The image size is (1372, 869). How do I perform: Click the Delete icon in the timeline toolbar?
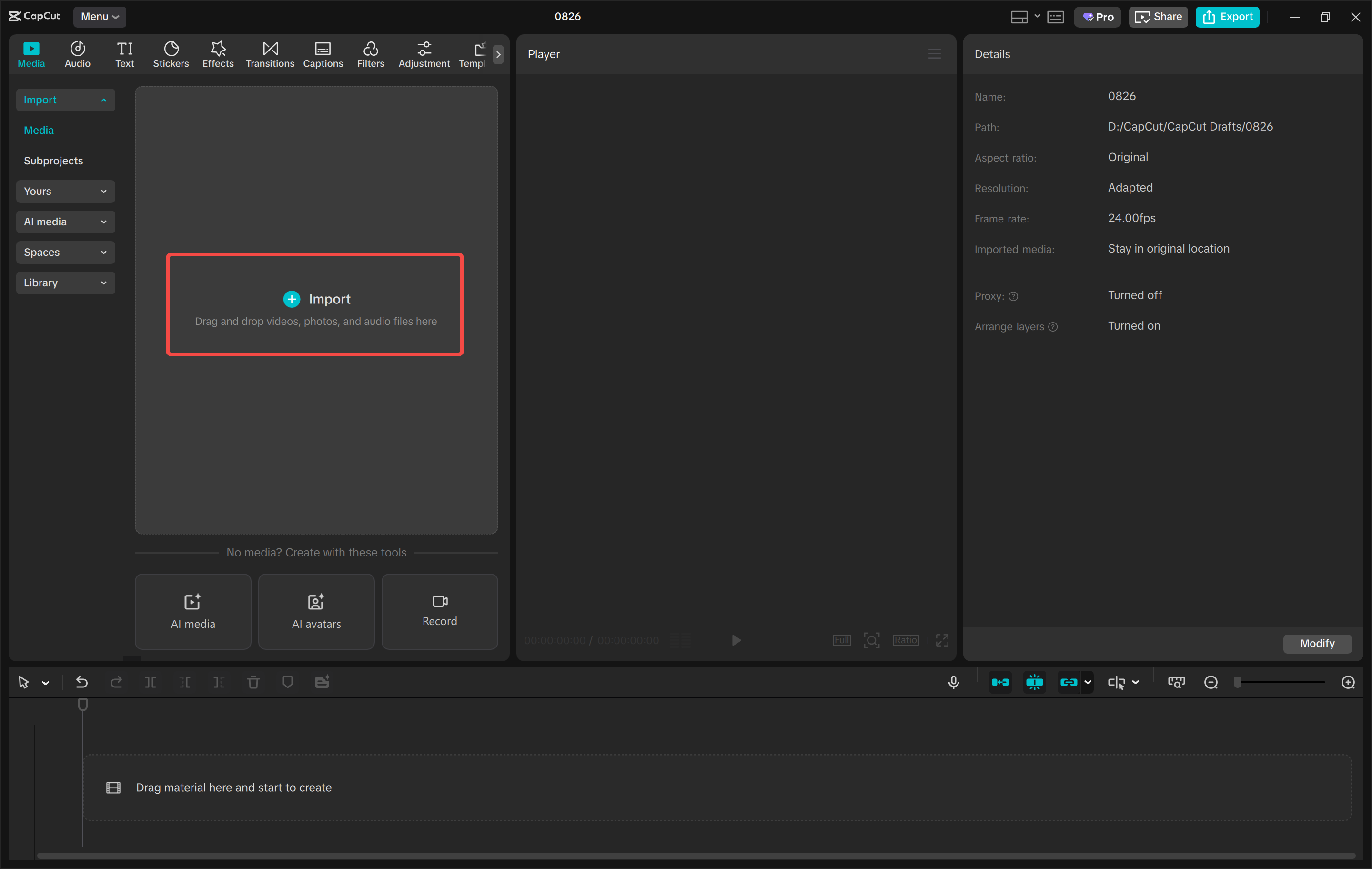tap(253, 681)
